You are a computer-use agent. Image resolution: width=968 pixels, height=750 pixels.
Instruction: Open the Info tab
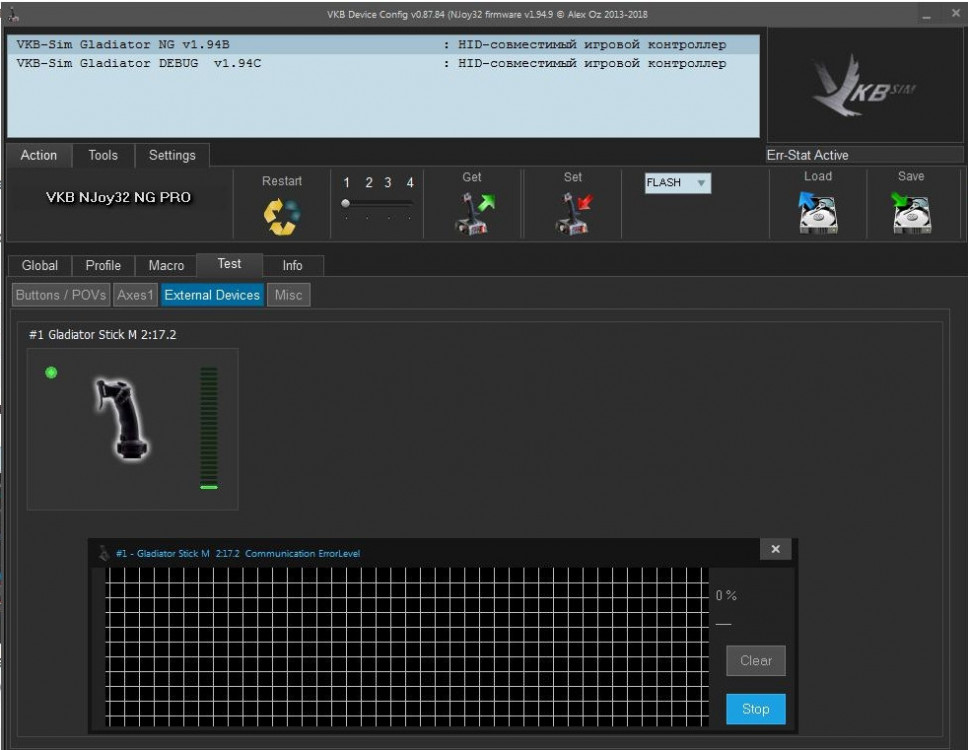point(292,265)
